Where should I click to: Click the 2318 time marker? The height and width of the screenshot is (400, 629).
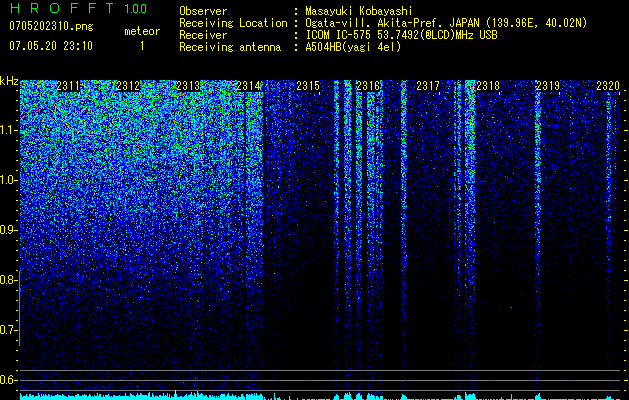488,86
